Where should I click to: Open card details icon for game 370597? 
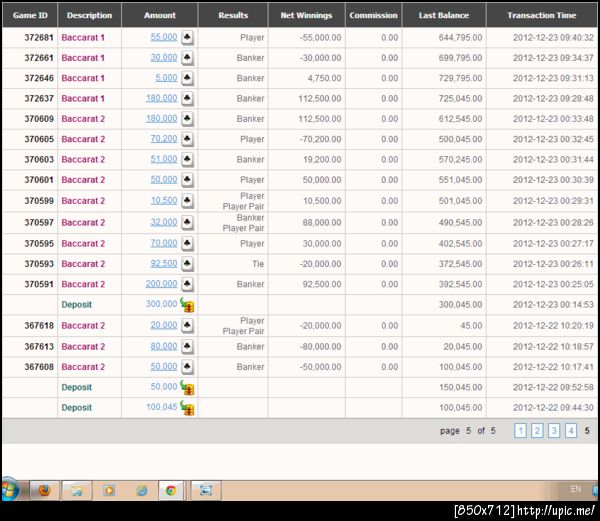(187, 223)
